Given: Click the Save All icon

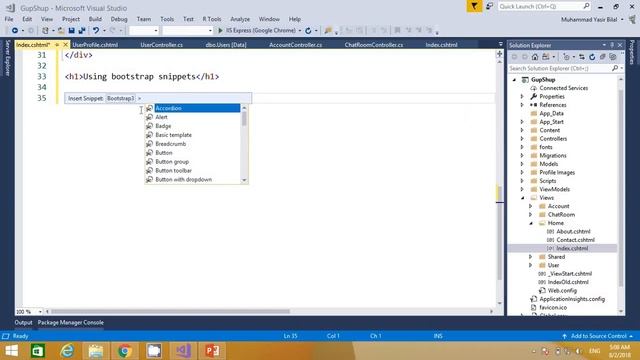Looking at the screenshot, I should 82,31.
